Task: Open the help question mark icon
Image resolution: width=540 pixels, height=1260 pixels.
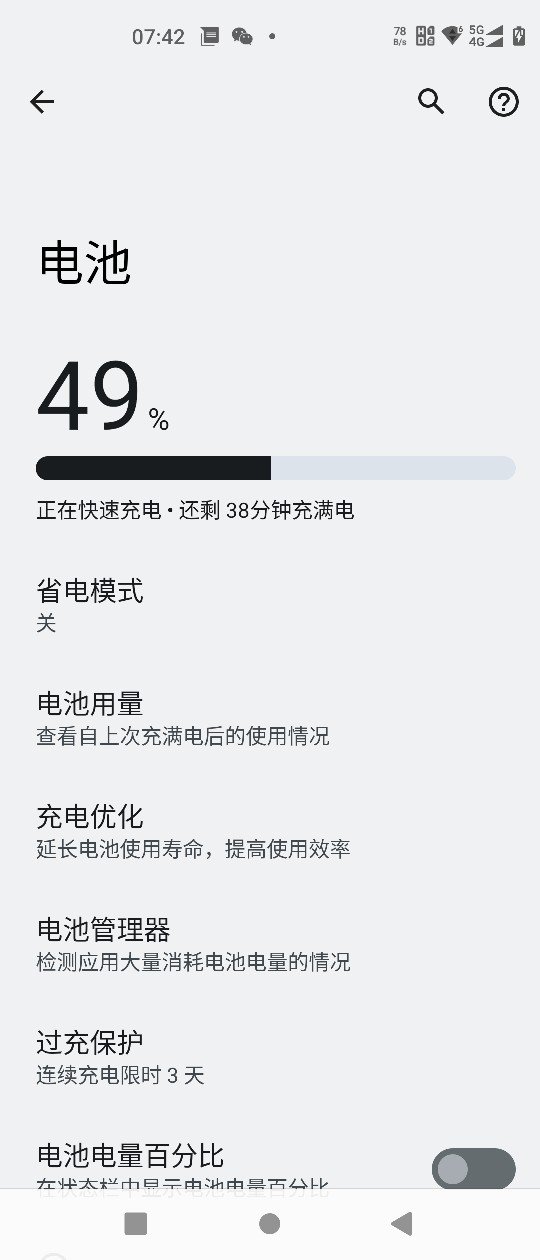Action: point(503,101)
